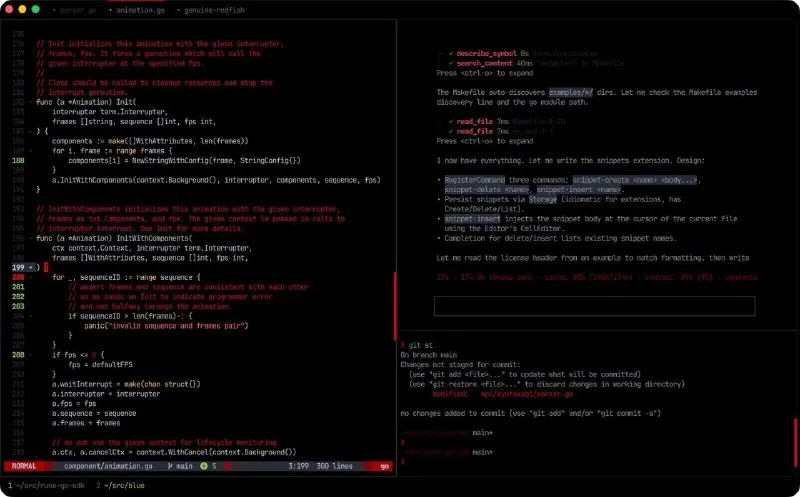Click the highlighted RegisterCommand code span
Viewport: 800px width, 497px height.
pos(474,180)
